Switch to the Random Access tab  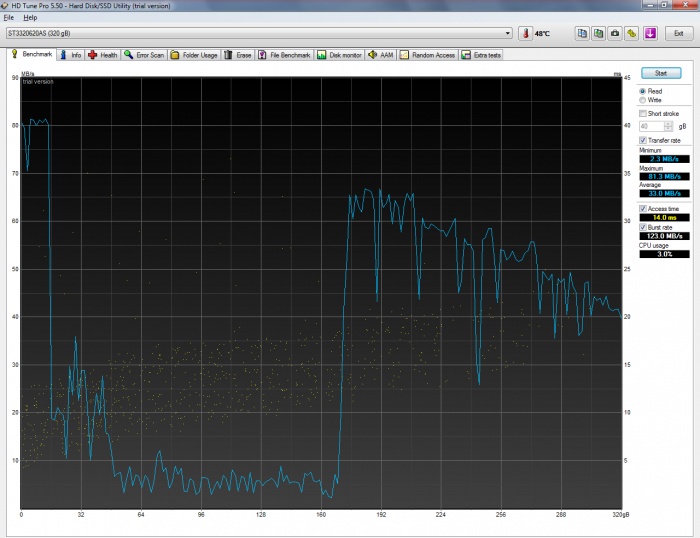click(x=427, y=55)
